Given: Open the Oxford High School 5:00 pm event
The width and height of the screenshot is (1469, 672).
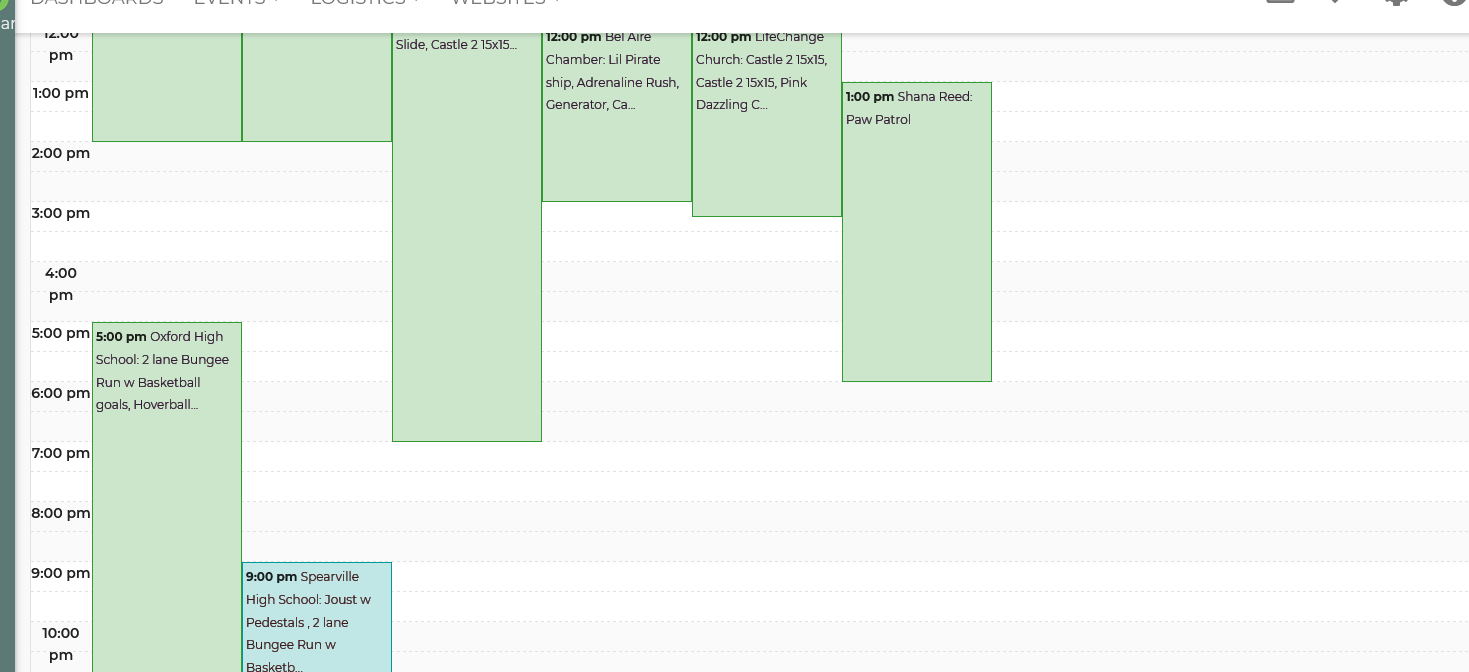Looking at the screenshot, I should (x=166, y=370).
